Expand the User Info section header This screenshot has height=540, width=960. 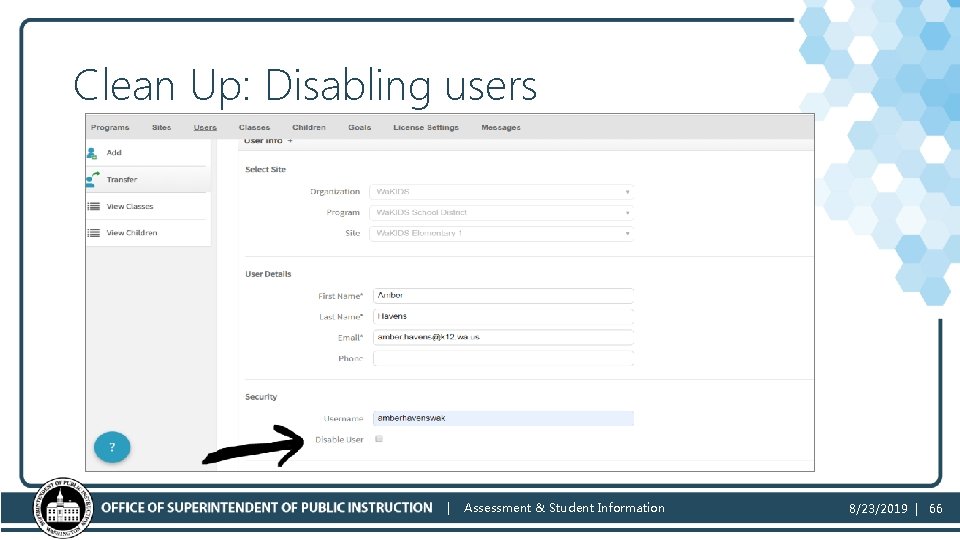click(268, 141)
